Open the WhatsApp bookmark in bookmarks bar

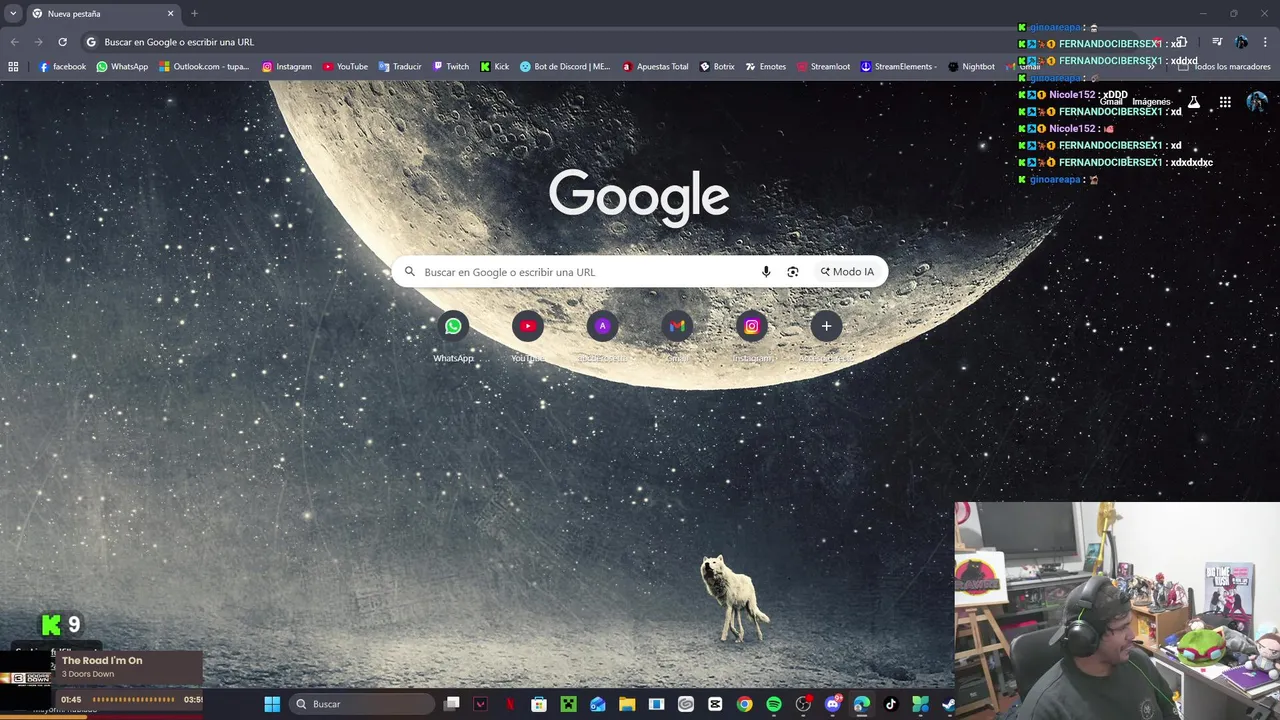122,67
